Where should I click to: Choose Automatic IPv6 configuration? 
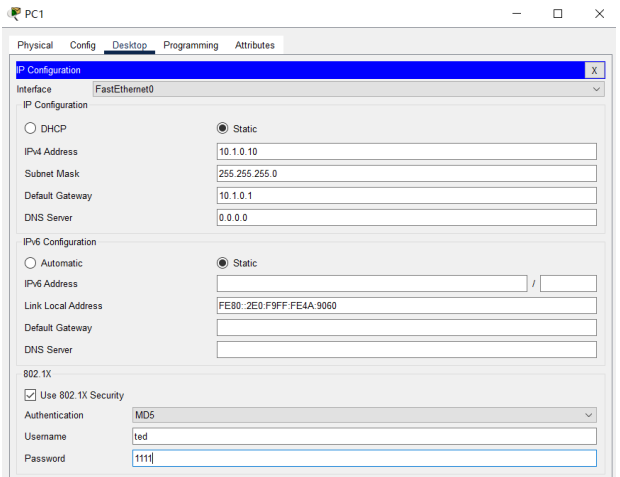30,263
